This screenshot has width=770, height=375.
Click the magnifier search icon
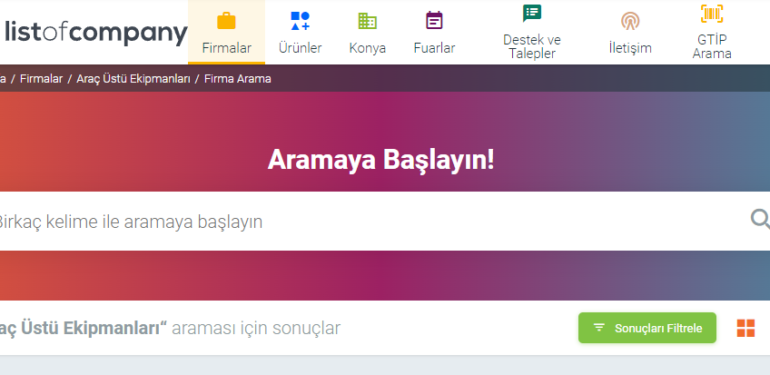[x=760, y=219]
